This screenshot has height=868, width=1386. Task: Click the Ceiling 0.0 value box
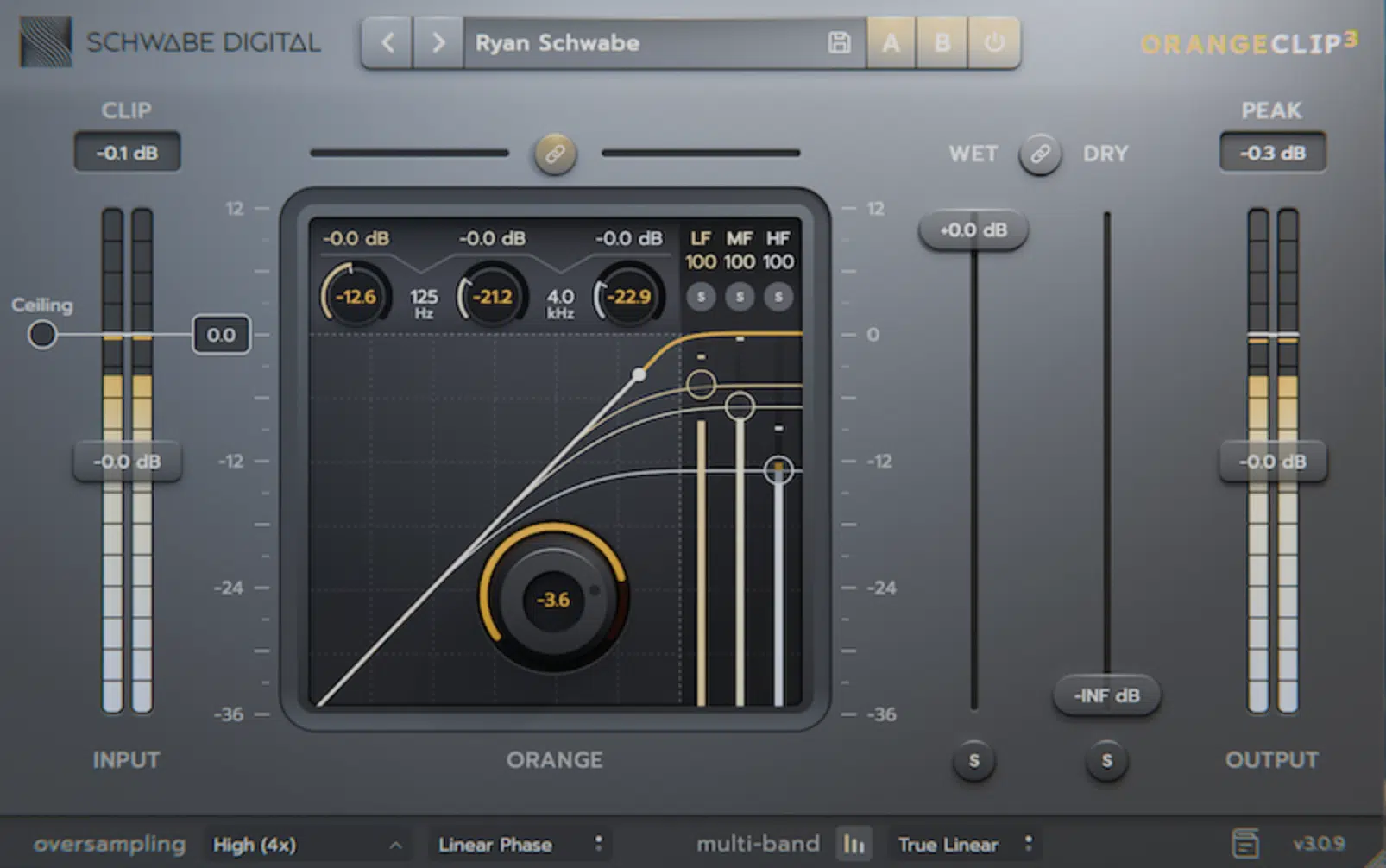[221, 335]
